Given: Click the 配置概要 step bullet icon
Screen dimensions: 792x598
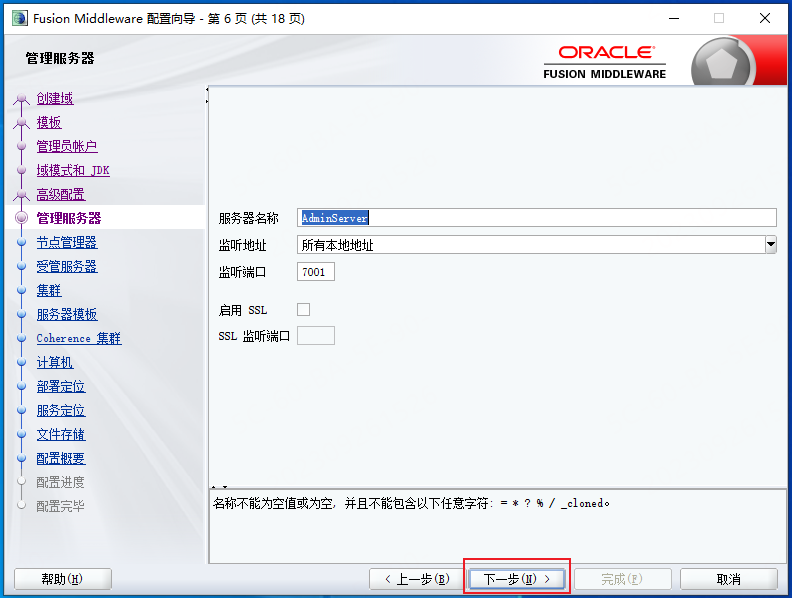Looking at the screenshot, I should coord(21,459).
